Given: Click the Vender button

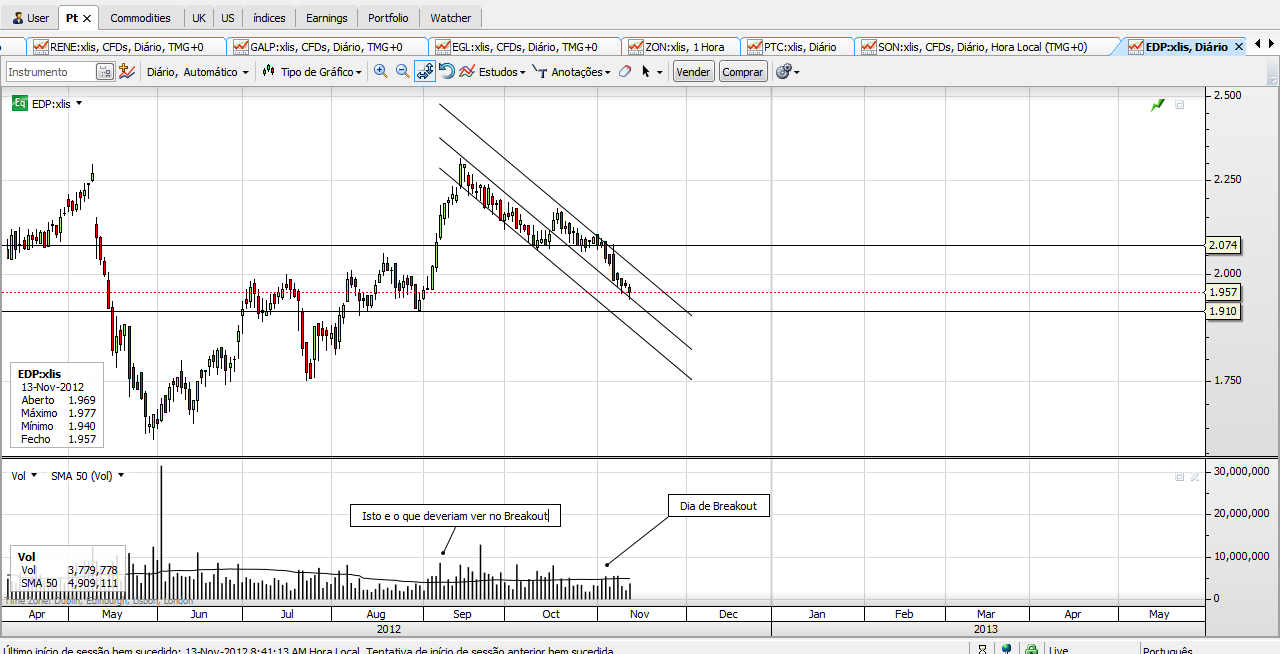Looking at the screenshot, I should (x=694, y=72).
